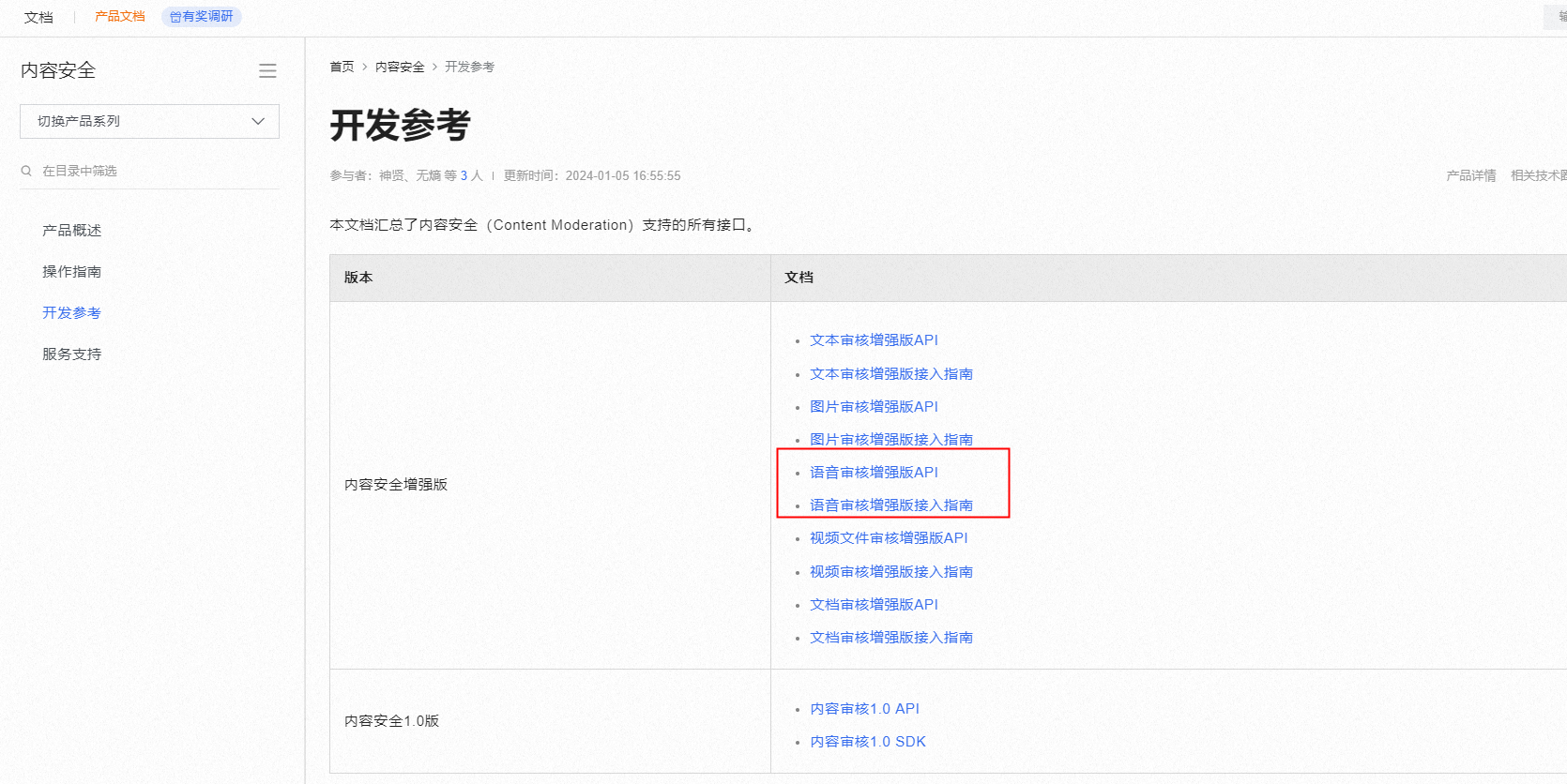
Task: Open the 文档审核增强版API link
Action: pyautogui.click(x=874, y=604)
